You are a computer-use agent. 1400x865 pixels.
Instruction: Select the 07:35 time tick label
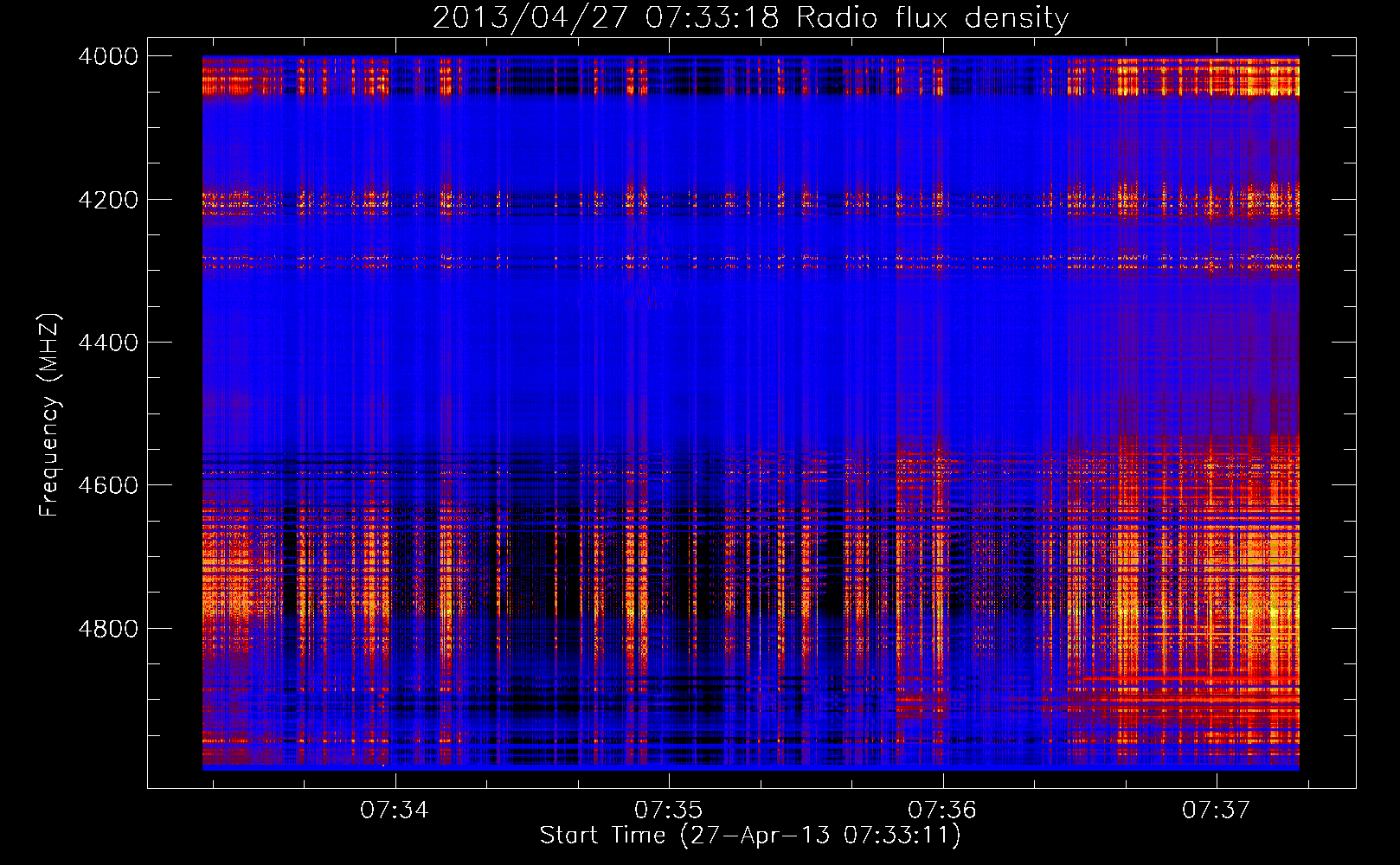[668, 811]
